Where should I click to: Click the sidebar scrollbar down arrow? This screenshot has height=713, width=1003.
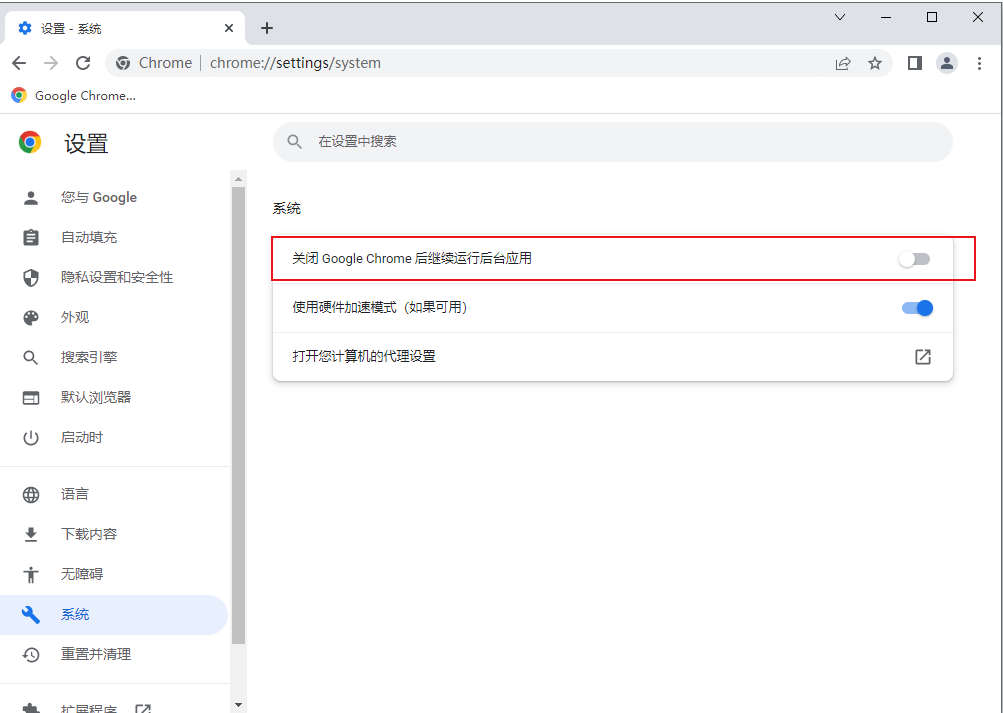[x=239, y=705]
